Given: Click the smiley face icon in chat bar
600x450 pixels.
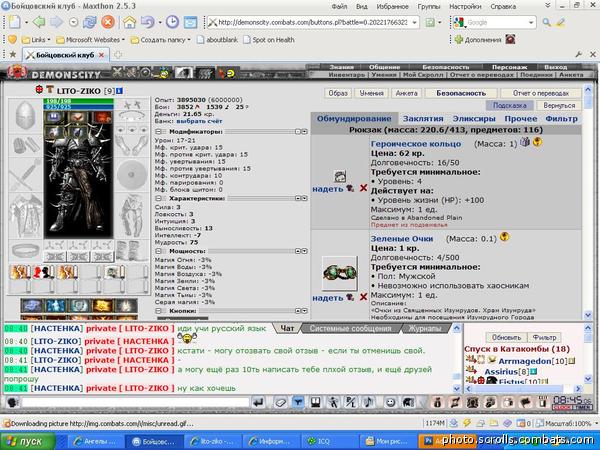Looking at the screenshot, I should 390,403.
